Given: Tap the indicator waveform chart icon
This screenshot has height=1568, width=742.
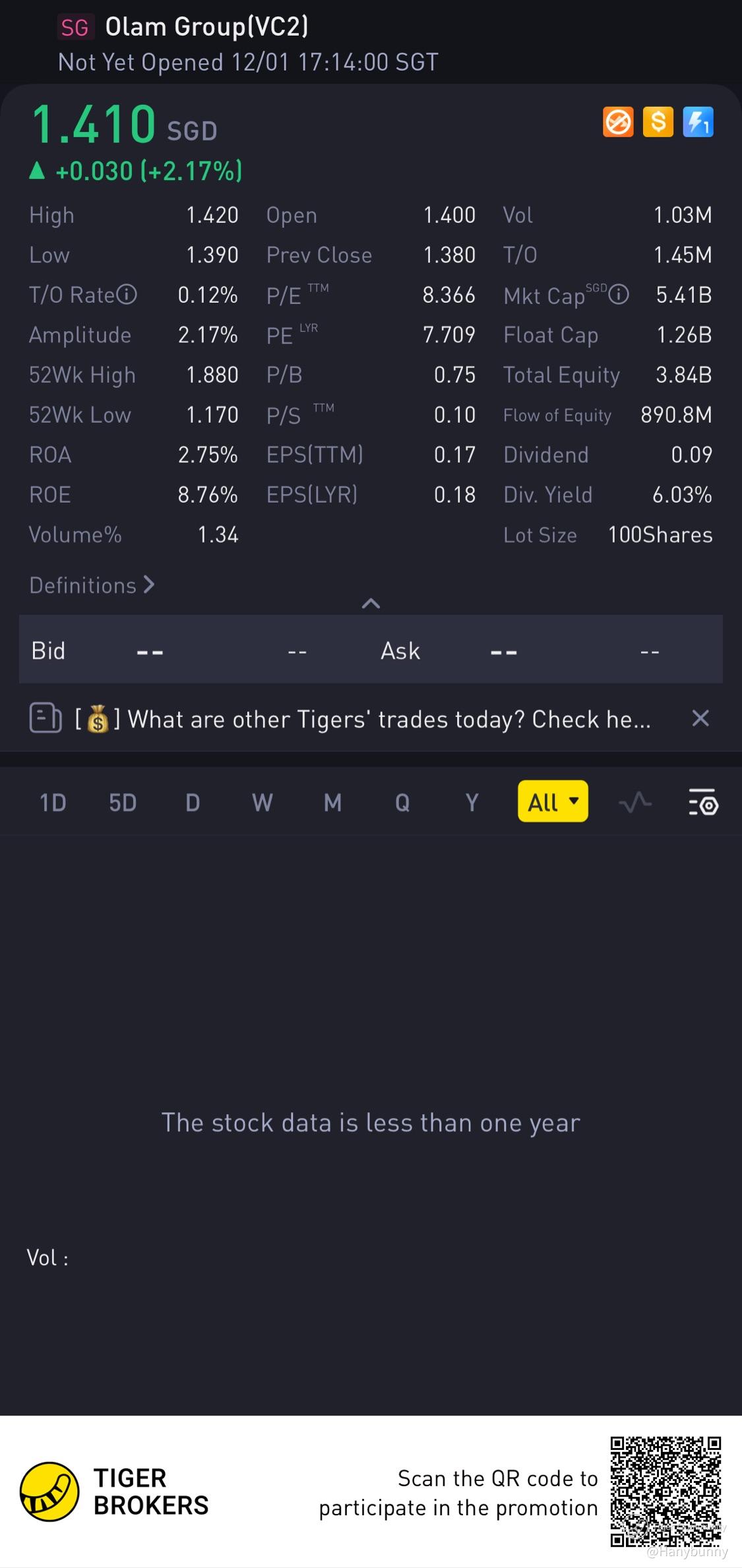Looking at the screenshot, I should 634,802.
